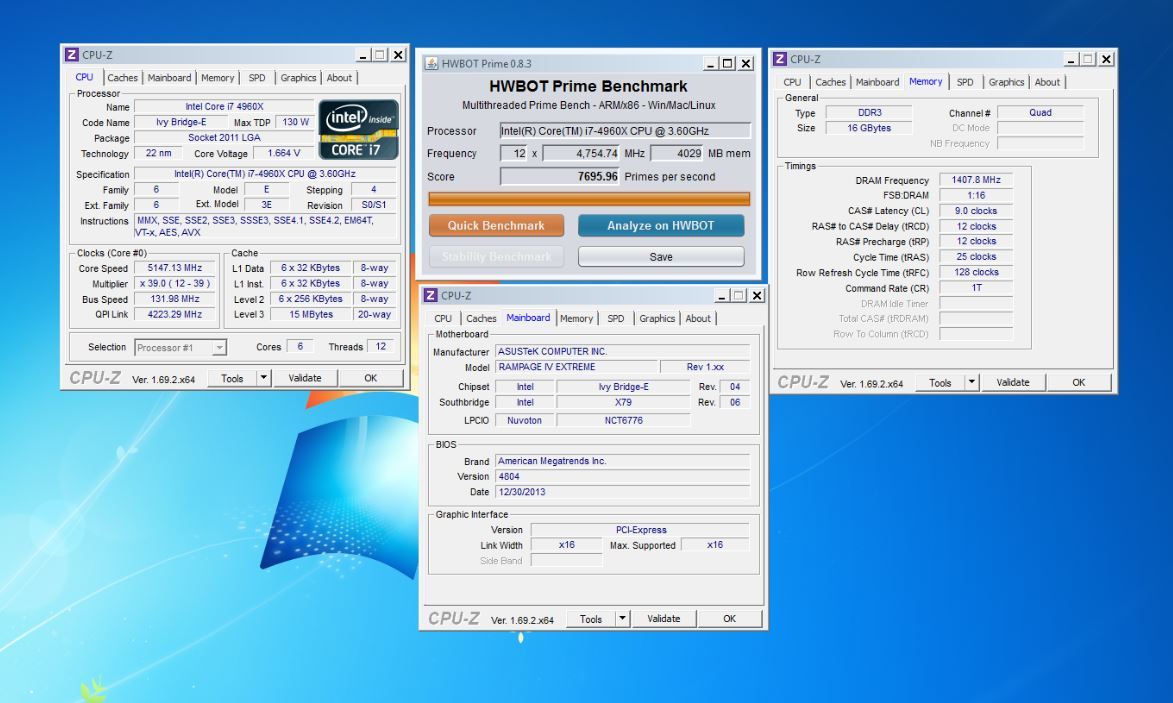Screen dimensions: 1173x703
Task: Open About tab in left CPU-Z window
Action: [339, 78]
